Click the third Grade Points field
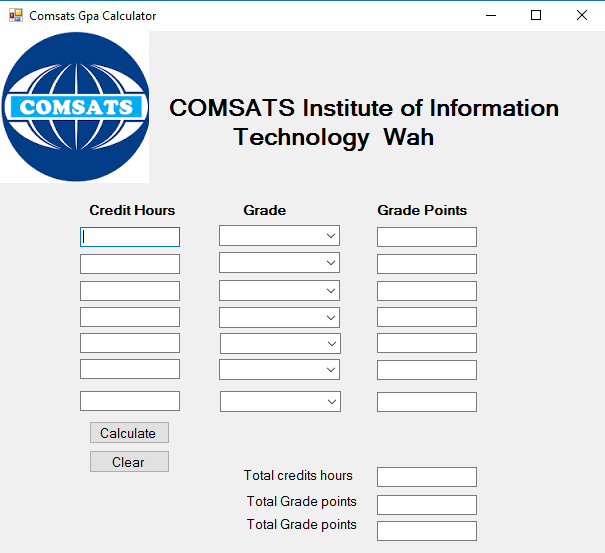The image size is (605, 553). [427, 291]
